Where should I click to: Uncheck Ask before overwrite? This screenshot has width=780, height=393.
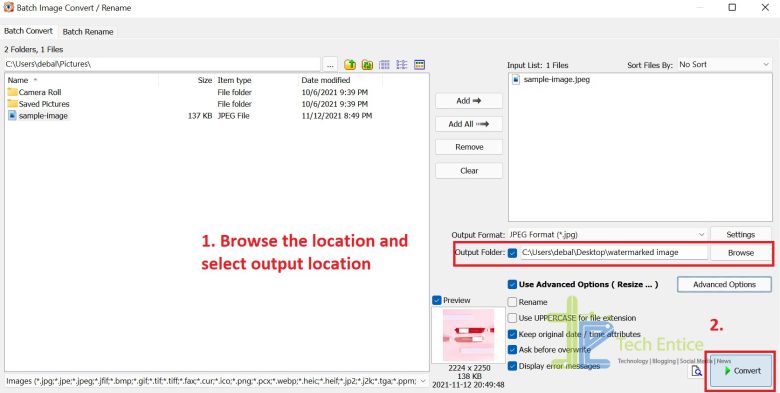tap(512, 350)
